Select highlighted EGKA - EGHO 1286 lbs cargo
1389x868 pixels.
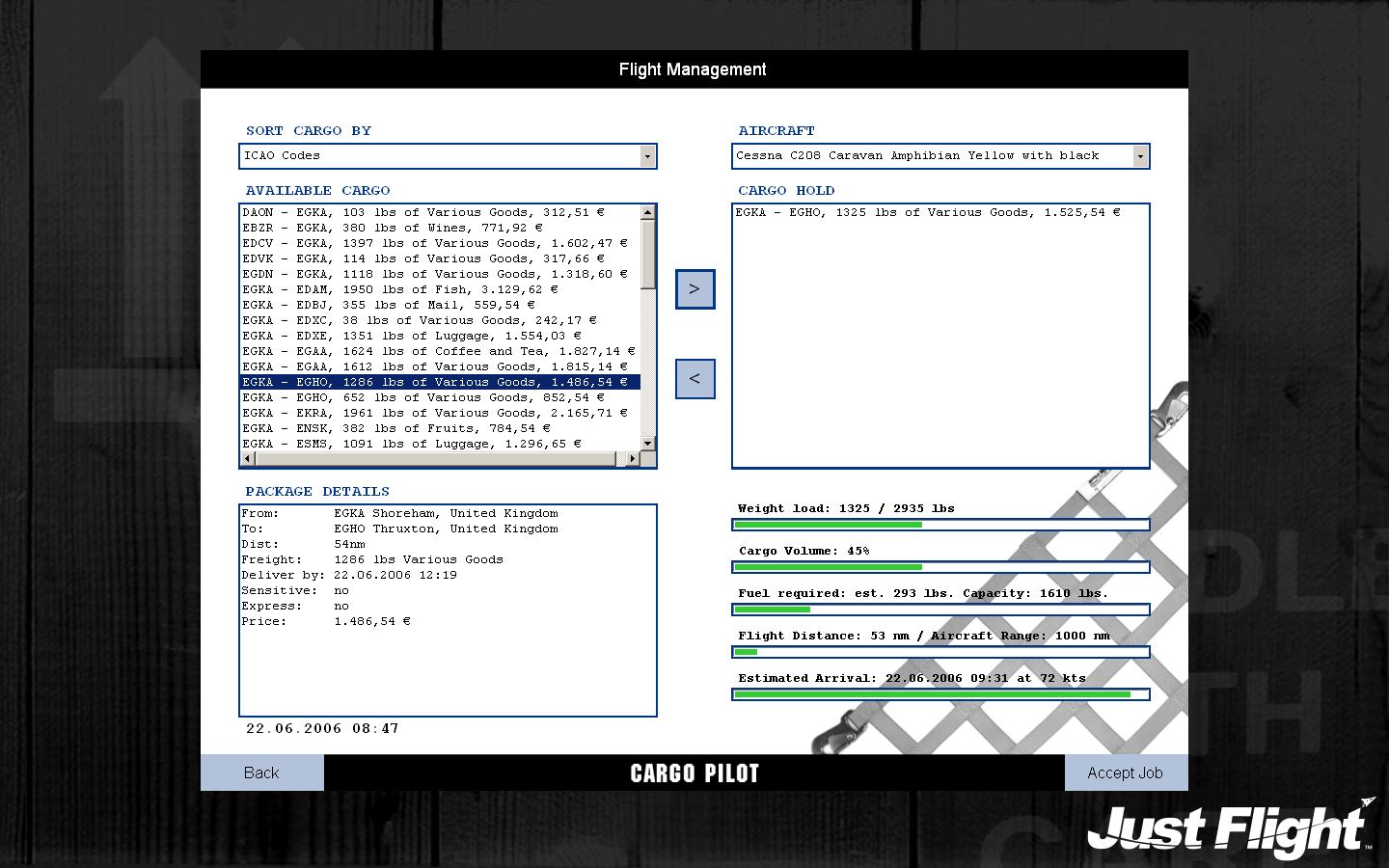pos(441,382)
